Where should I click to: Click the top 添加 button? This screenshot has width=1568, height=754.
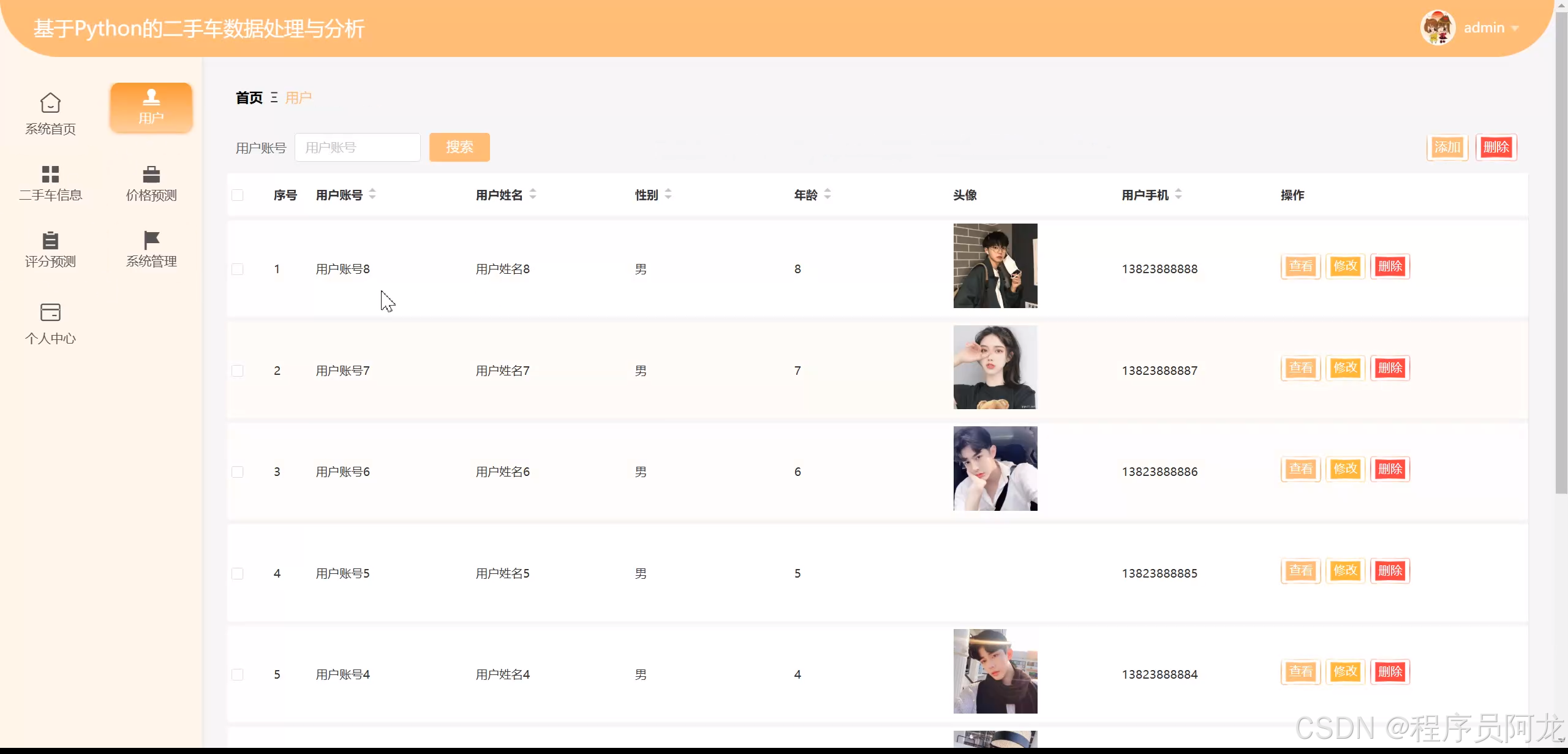(x=1447, y=148)
